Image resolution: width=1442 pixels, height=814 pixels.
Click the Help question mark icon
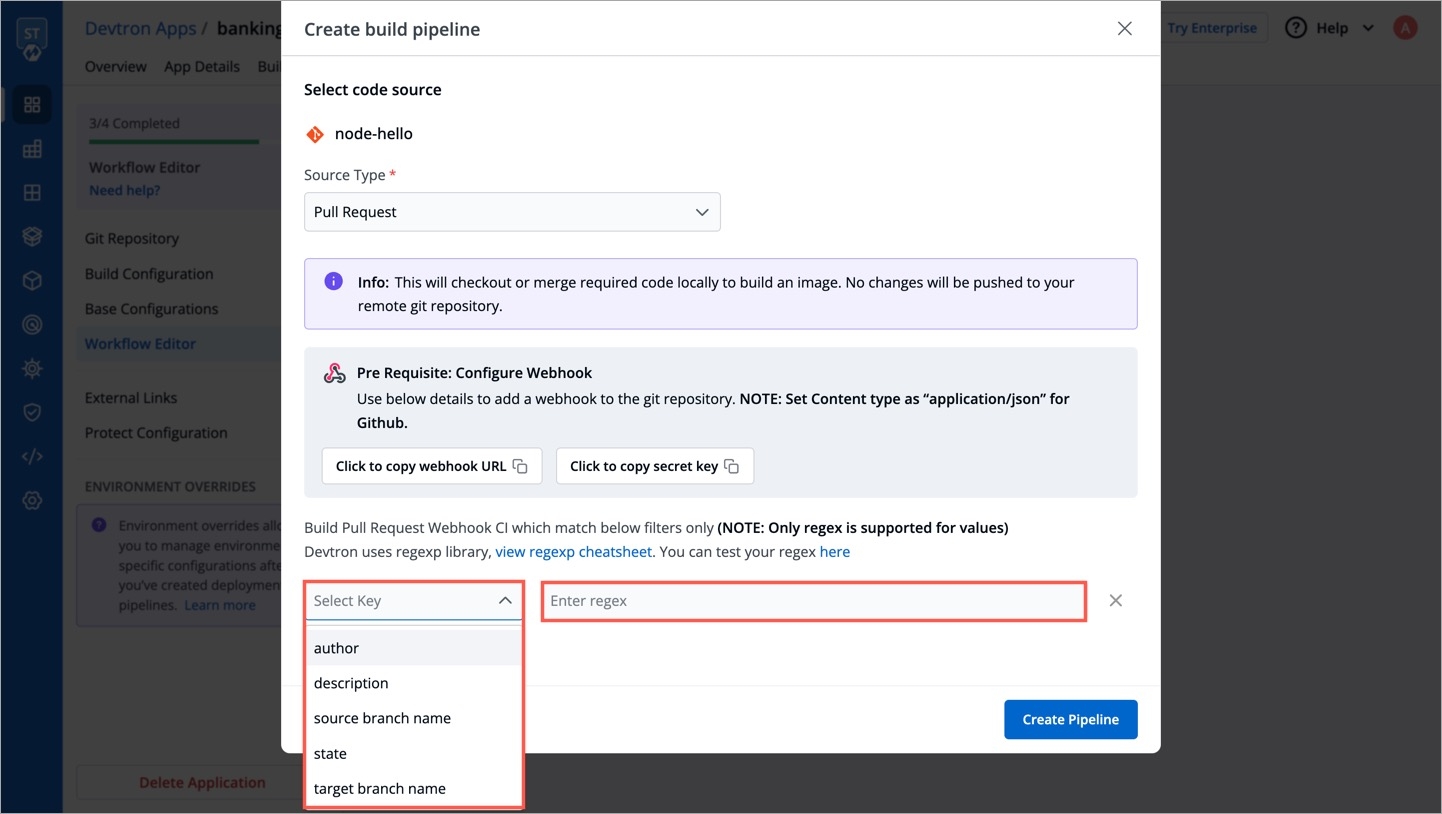(x=1296, y=28)
